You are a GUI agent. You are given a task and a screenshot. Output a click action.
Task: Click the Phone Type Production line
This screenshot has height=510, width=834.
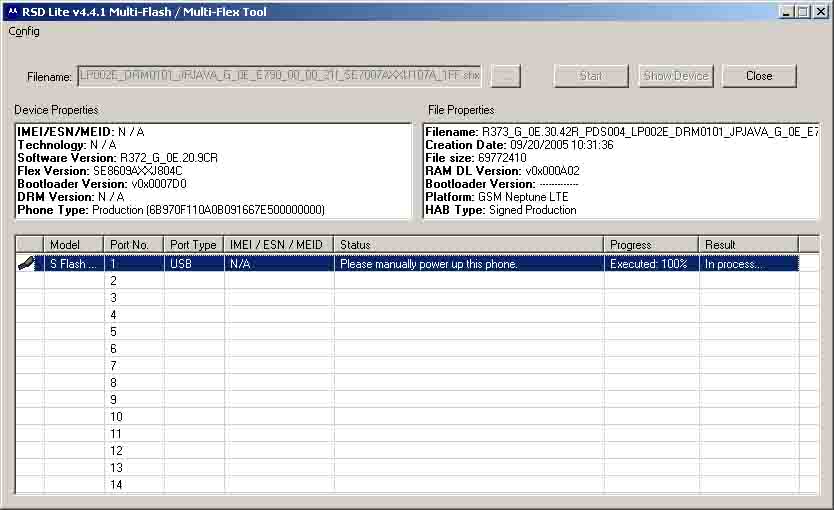pyautogui.click(x=171, y=210)
